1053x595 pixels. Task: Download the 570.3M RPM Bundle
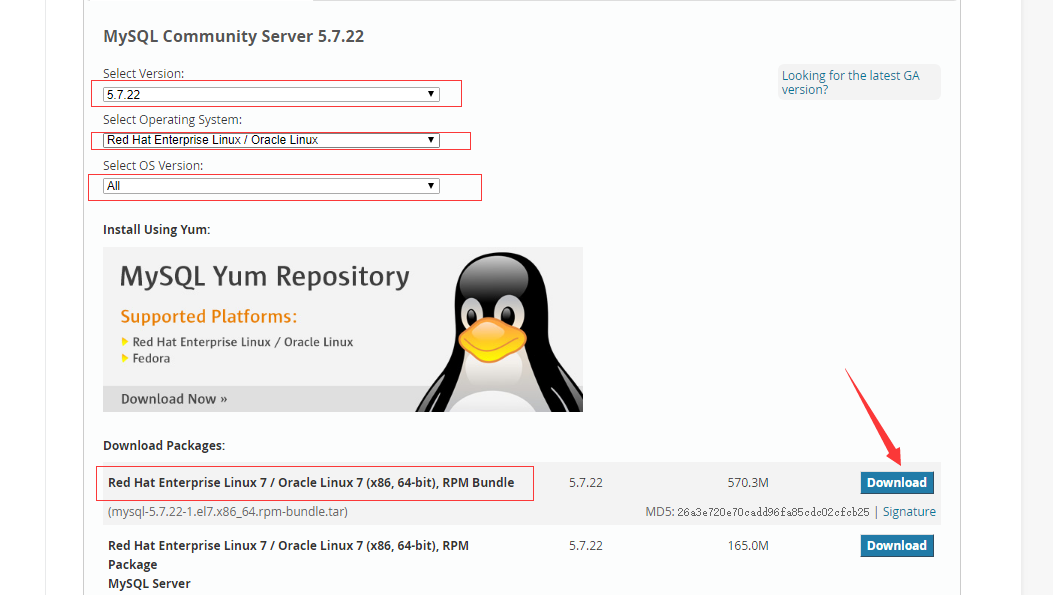coord(897,482)
